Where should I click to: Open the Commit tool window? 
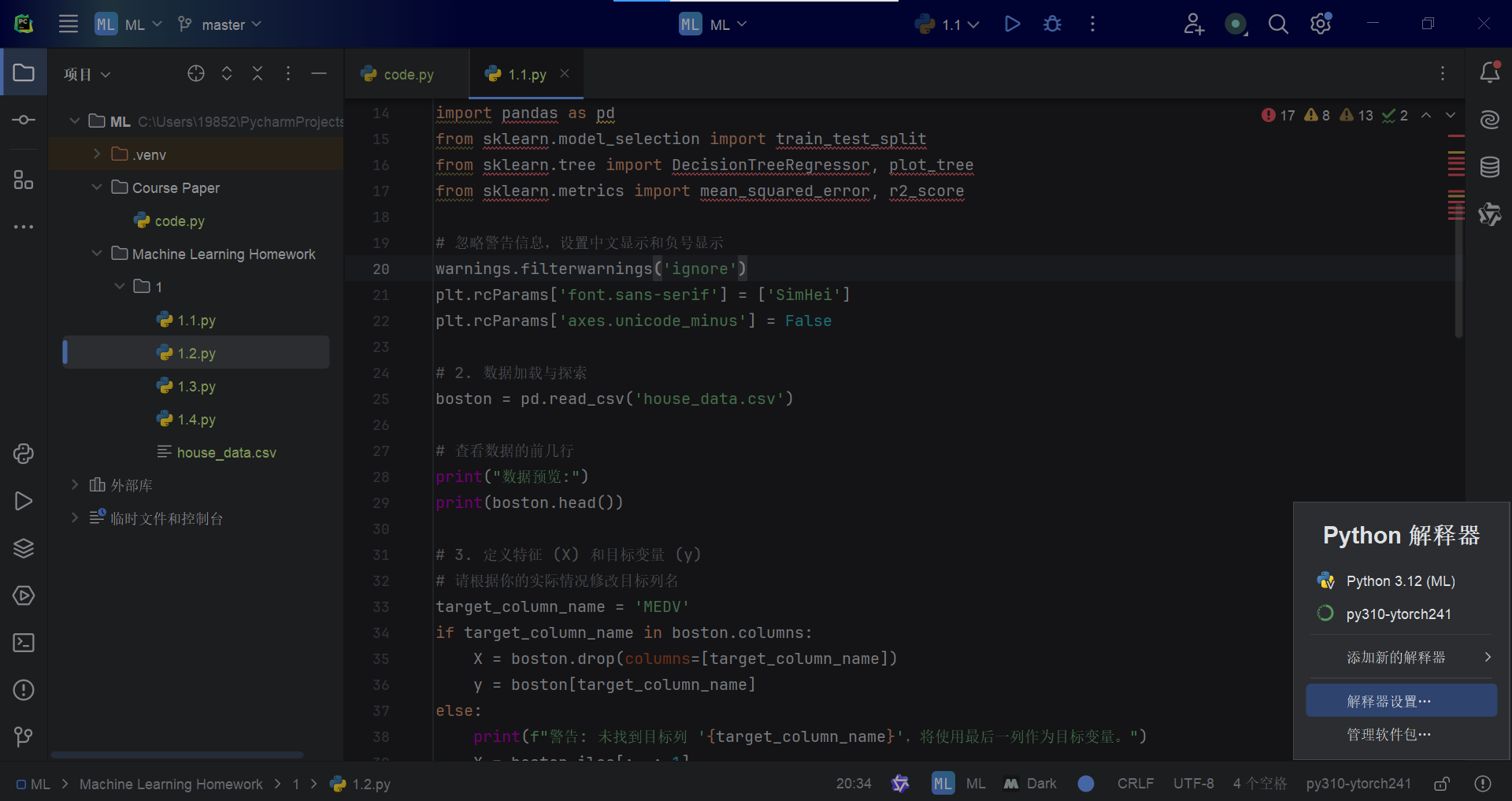(x=24, y=120)
